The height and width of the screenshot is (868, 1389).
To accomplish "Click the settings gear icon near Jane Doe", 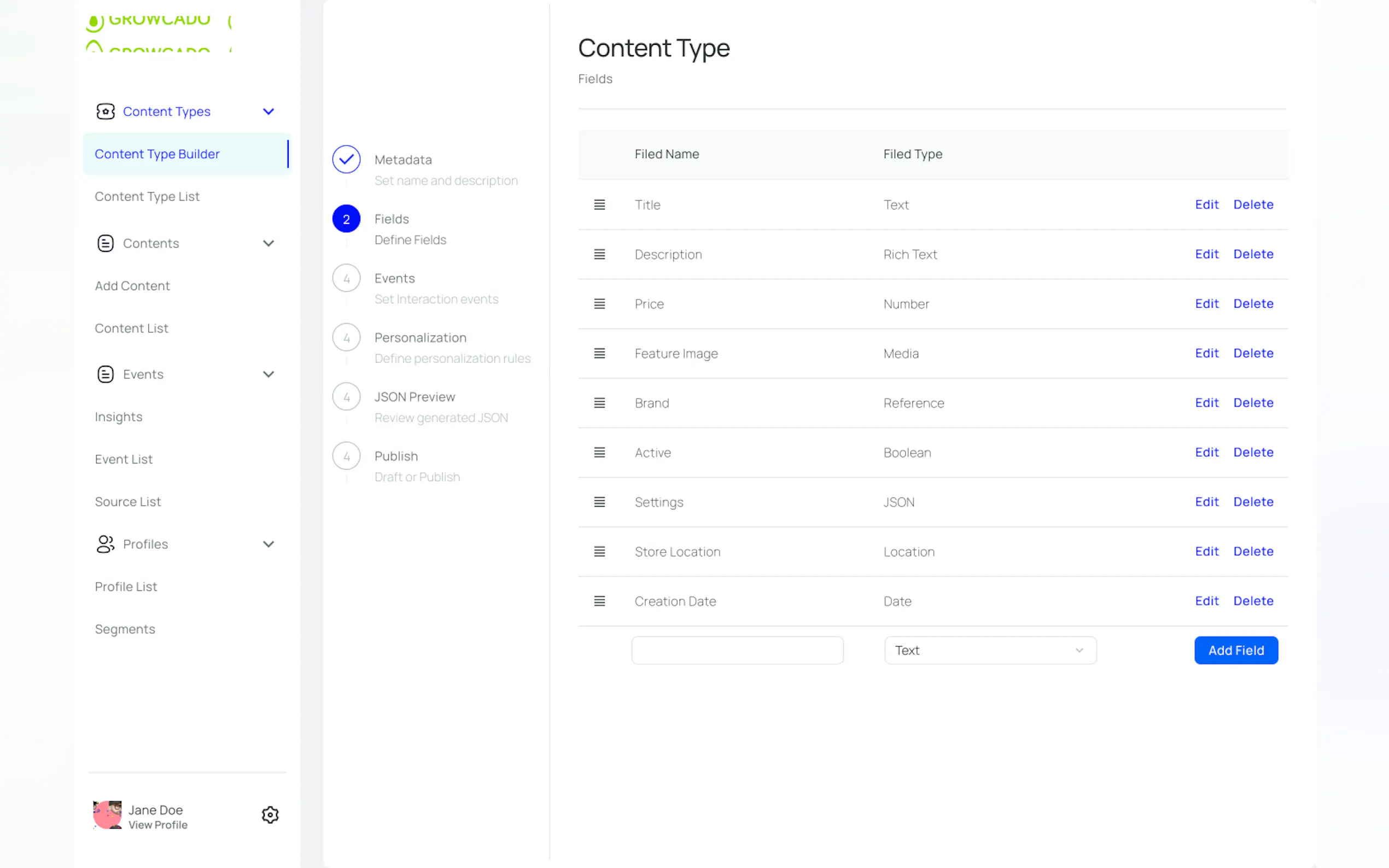I will click(270, 814).
